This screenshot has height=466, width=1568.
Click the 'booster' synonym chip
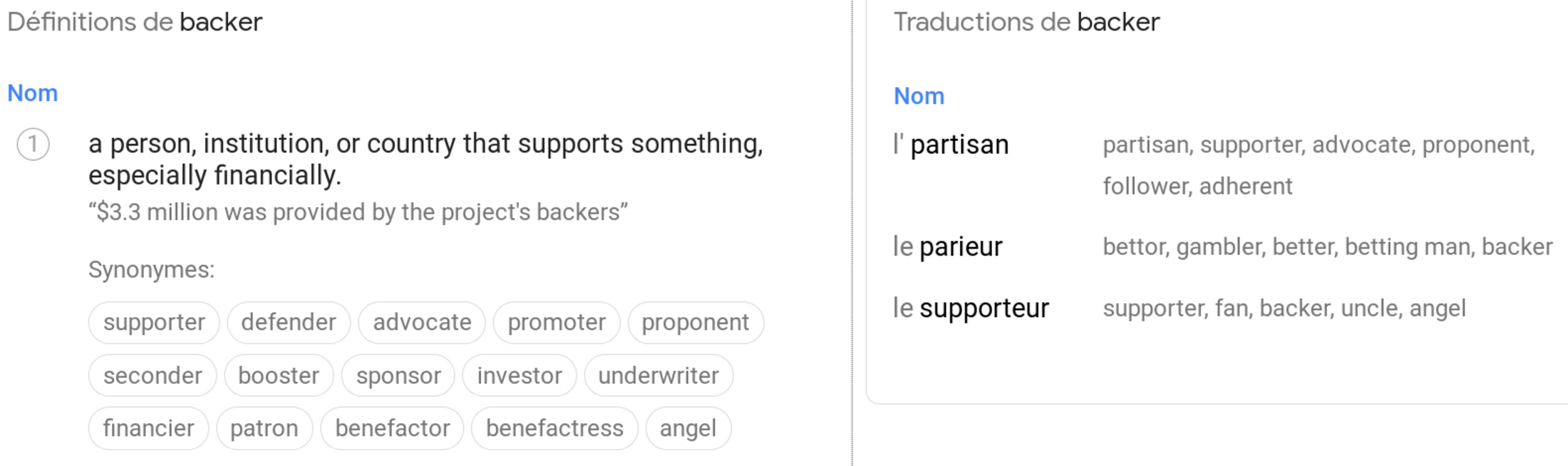(x=279, y=376)
